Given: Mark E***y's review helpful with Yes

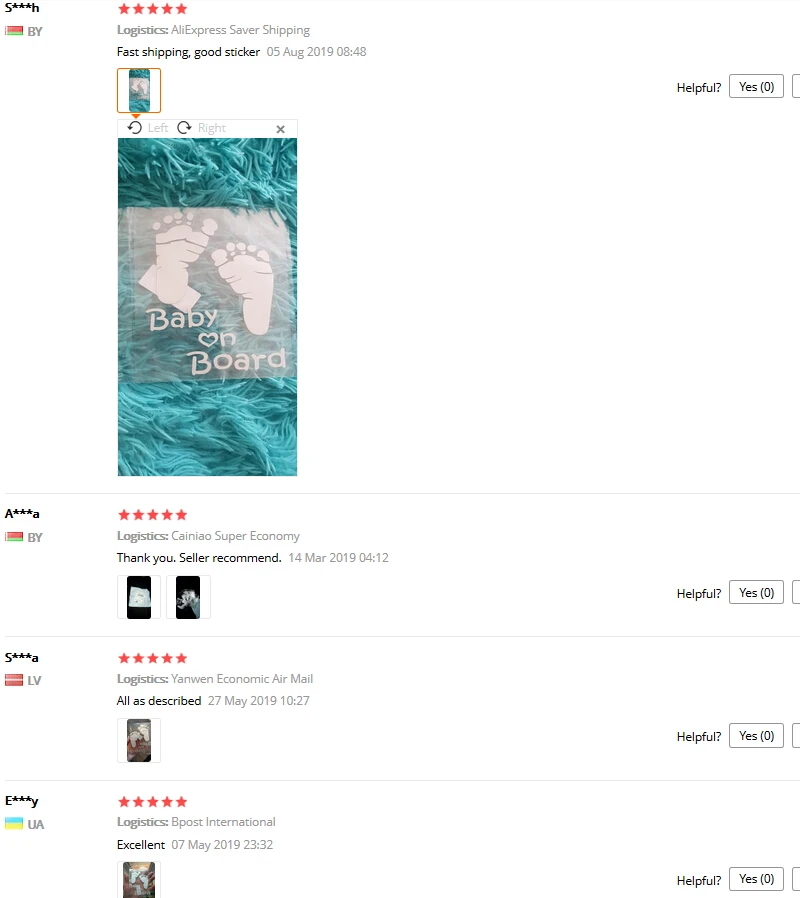Looking at the screenshot, I should (756, 879).
